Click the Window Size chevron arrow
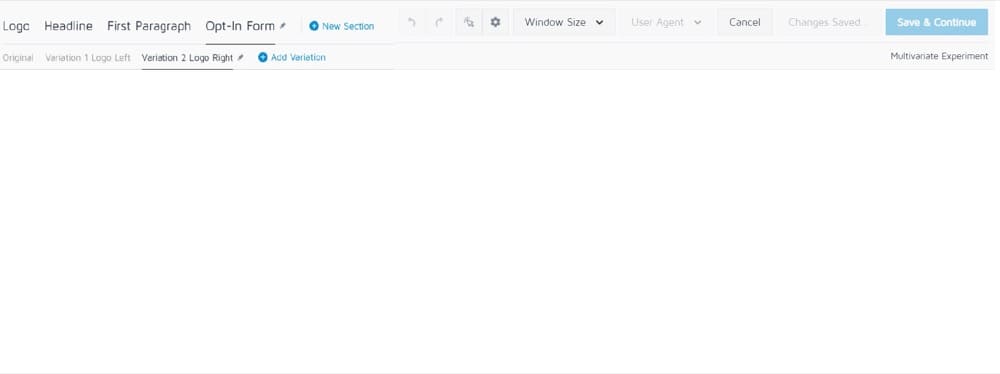 pos(599,22)
